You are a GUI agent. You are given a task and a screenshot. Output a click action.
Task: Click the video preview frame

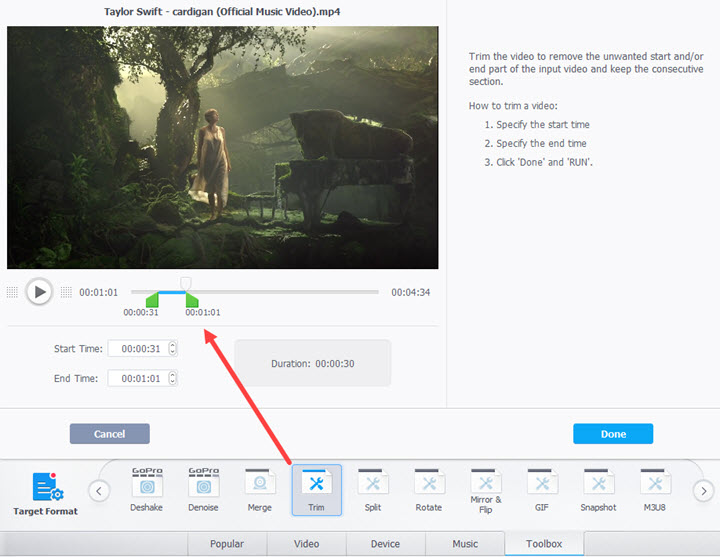coord(223,147)
